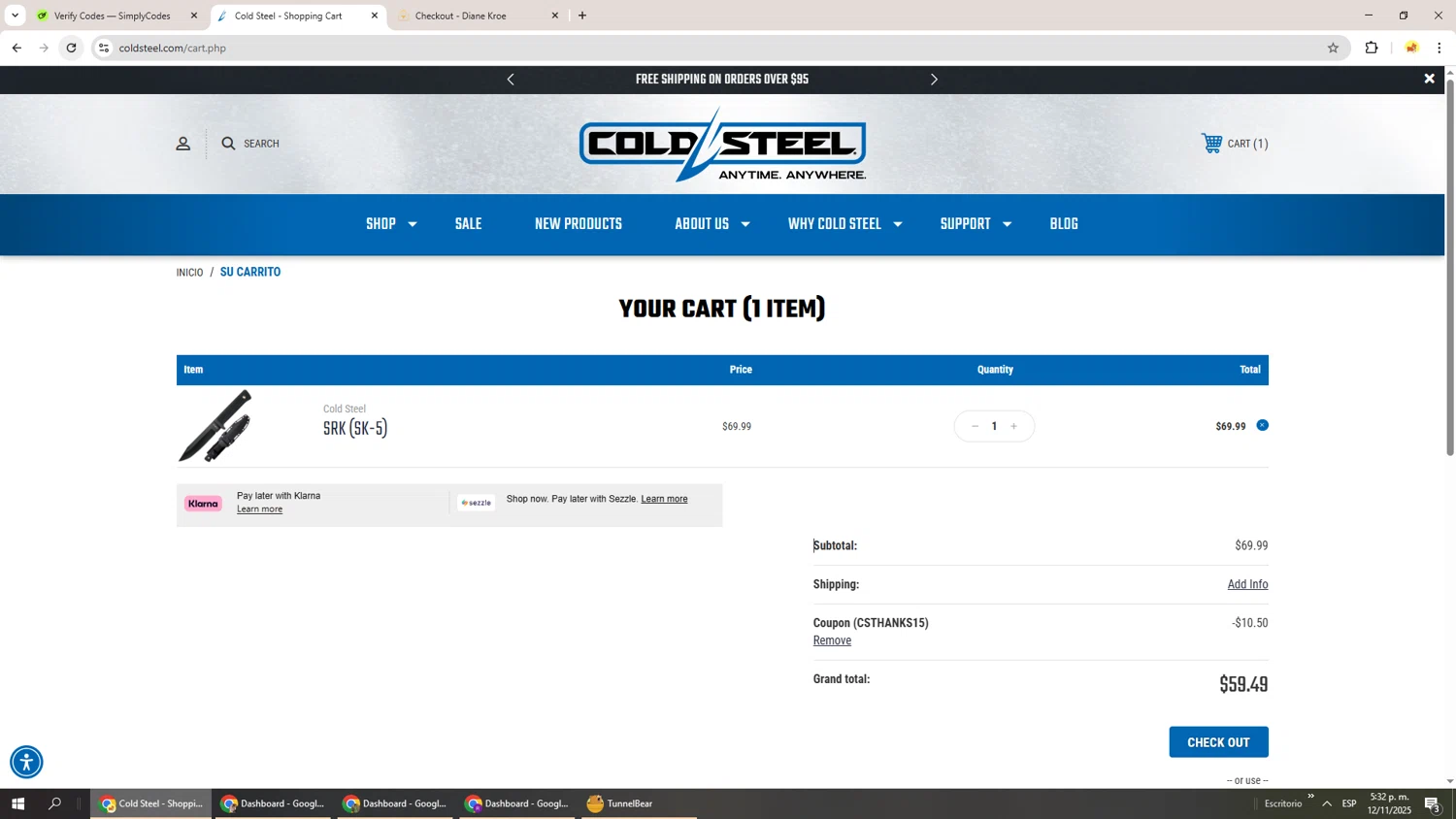Expand the Support dropdown arrow

[x=1007, y=224]
